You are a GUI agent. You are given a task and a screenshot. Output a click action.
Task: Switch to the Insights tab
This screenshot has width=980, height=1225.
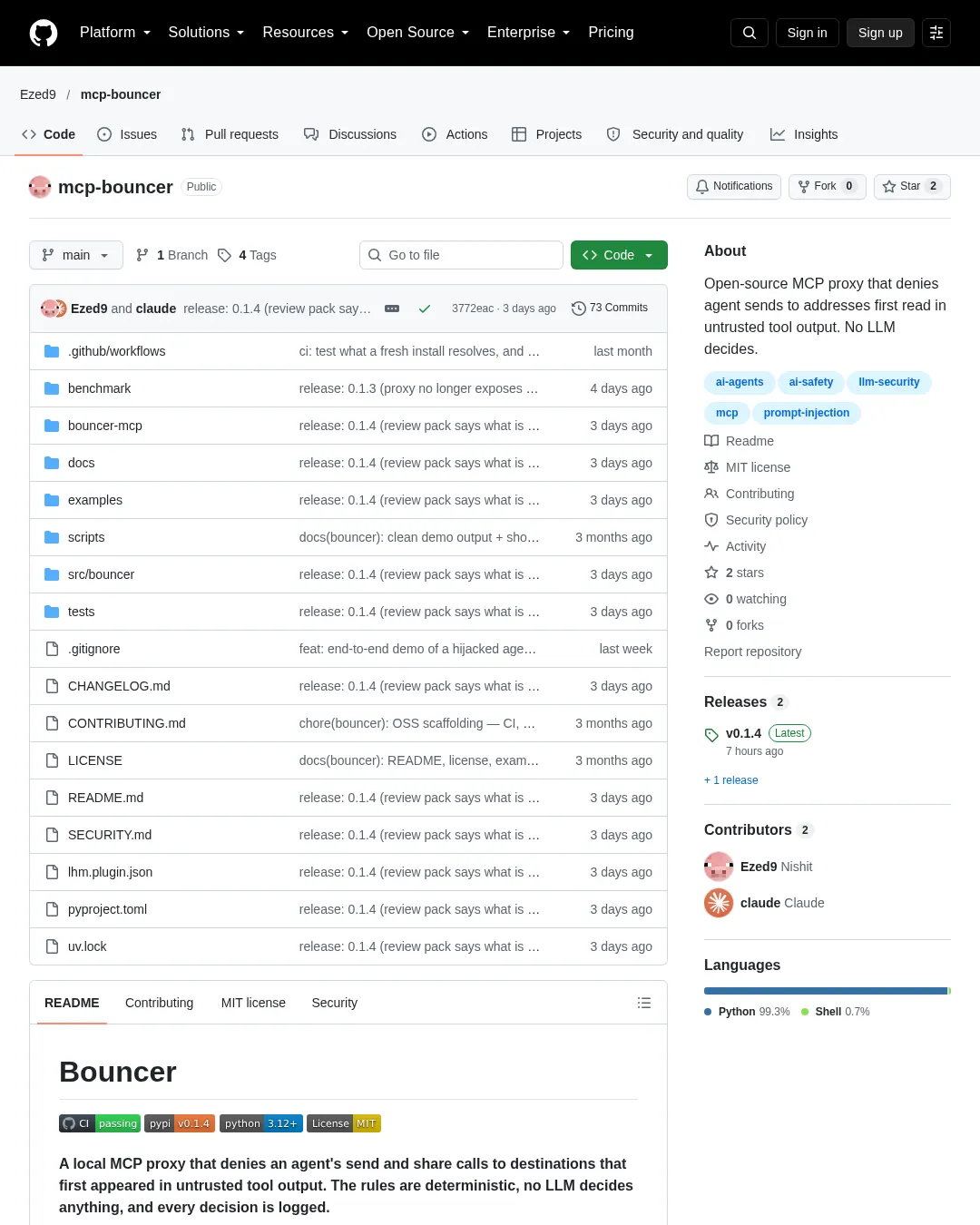[x=804, y=134]
